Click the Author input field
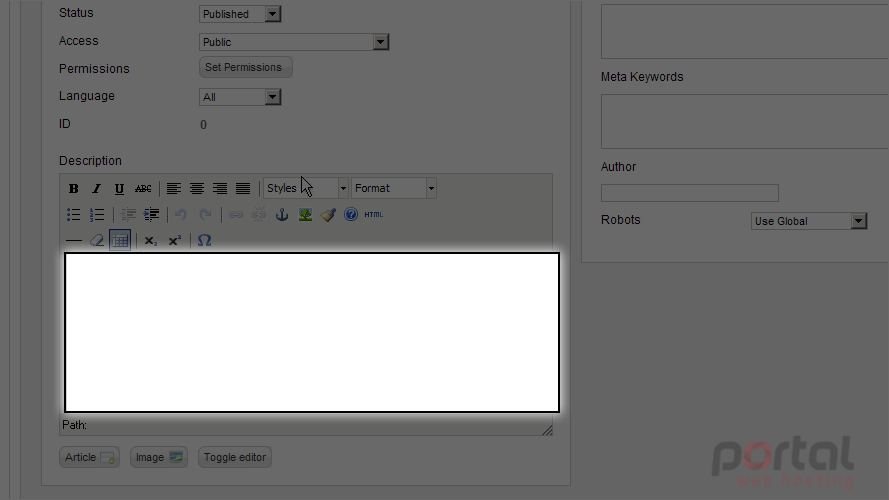This screenshot has height=500, width=889. pos(689,193)
